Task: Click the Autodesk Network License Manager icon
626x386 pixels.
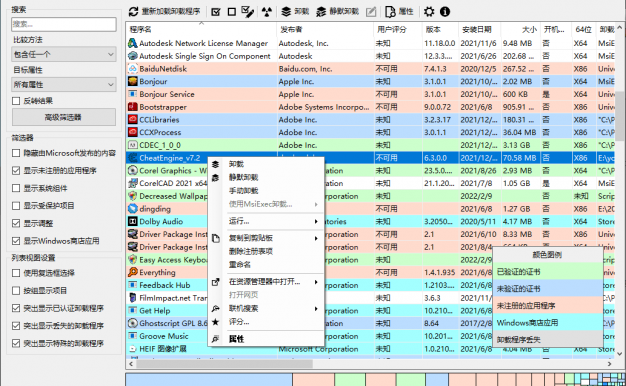Action: coord(133,43)
